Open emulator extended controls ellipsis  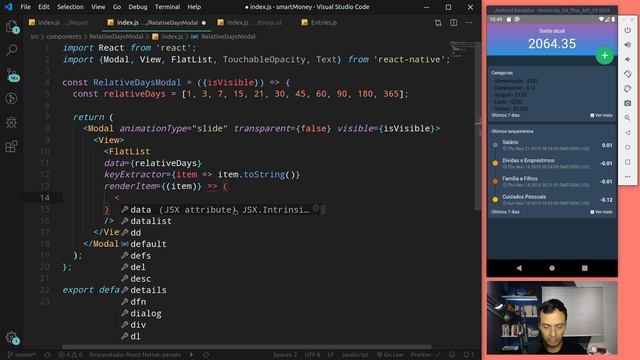[628, 177]
